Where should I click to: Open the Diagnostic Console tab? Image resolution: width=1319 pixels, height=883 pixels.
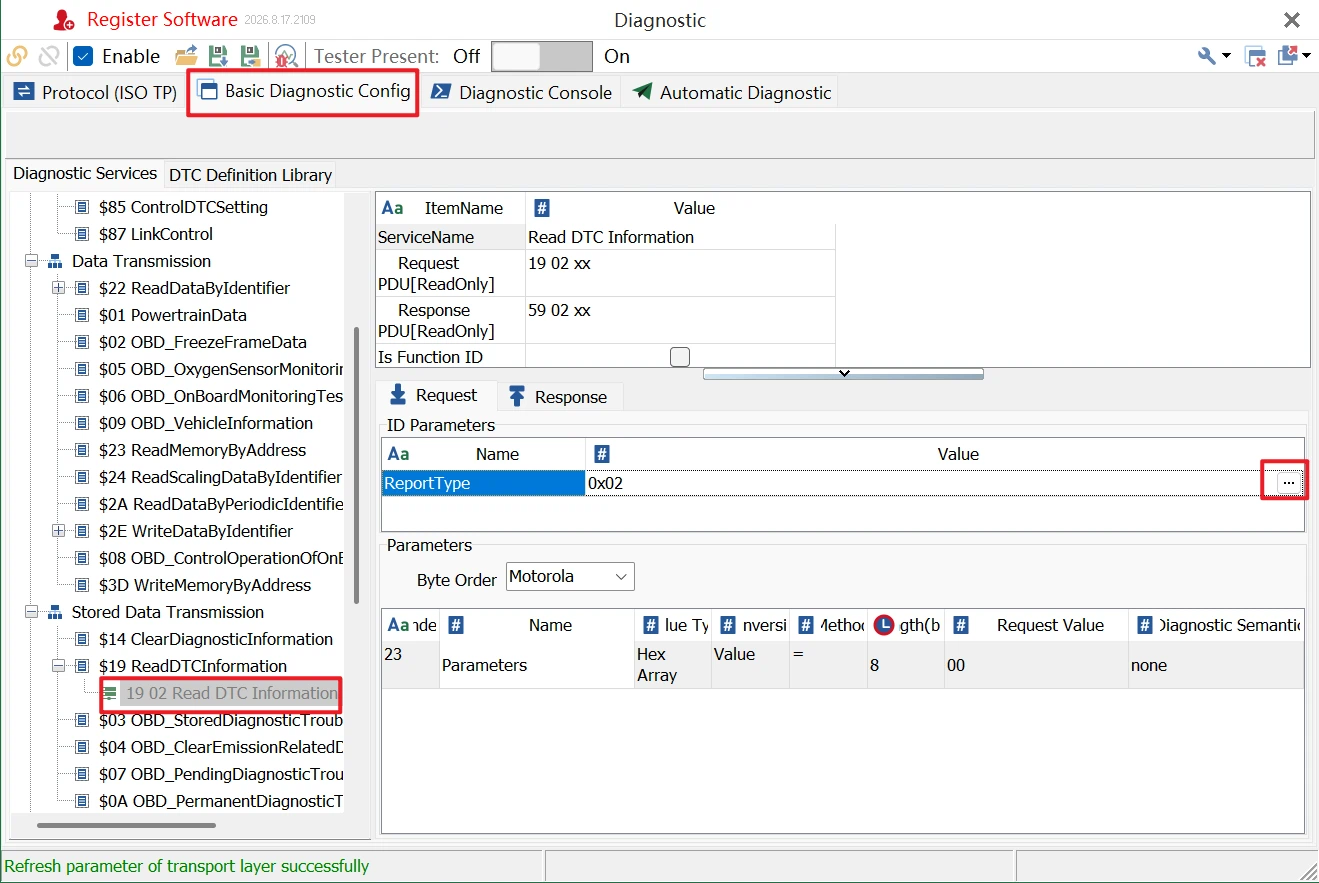coord(521,93)
